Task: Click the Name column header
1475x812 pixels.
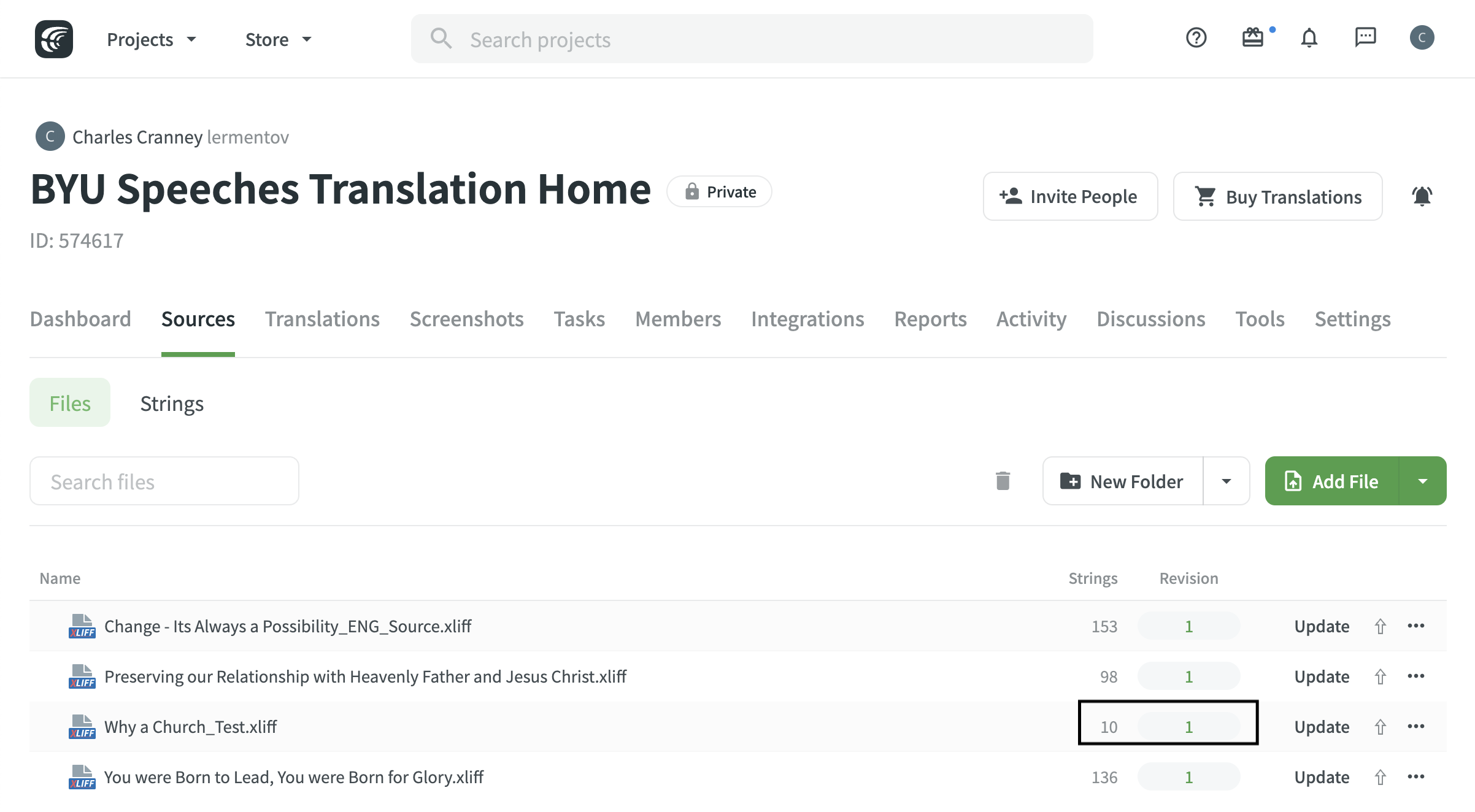Action: tap(60, 578)
